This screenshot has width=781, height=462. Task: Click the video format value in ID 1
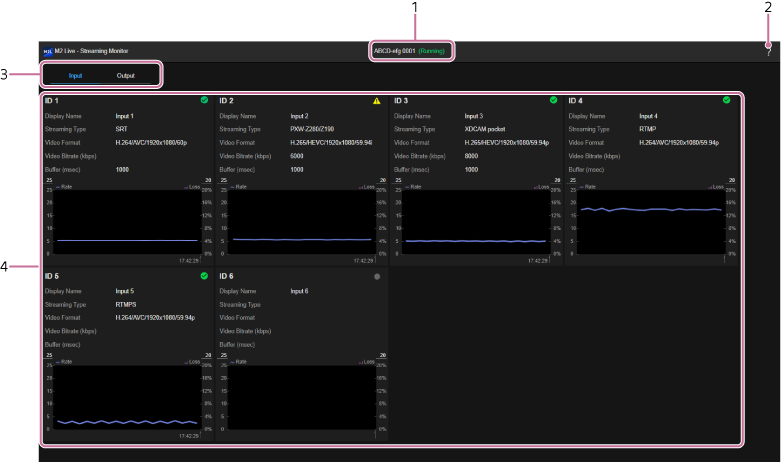pos(151,143)
